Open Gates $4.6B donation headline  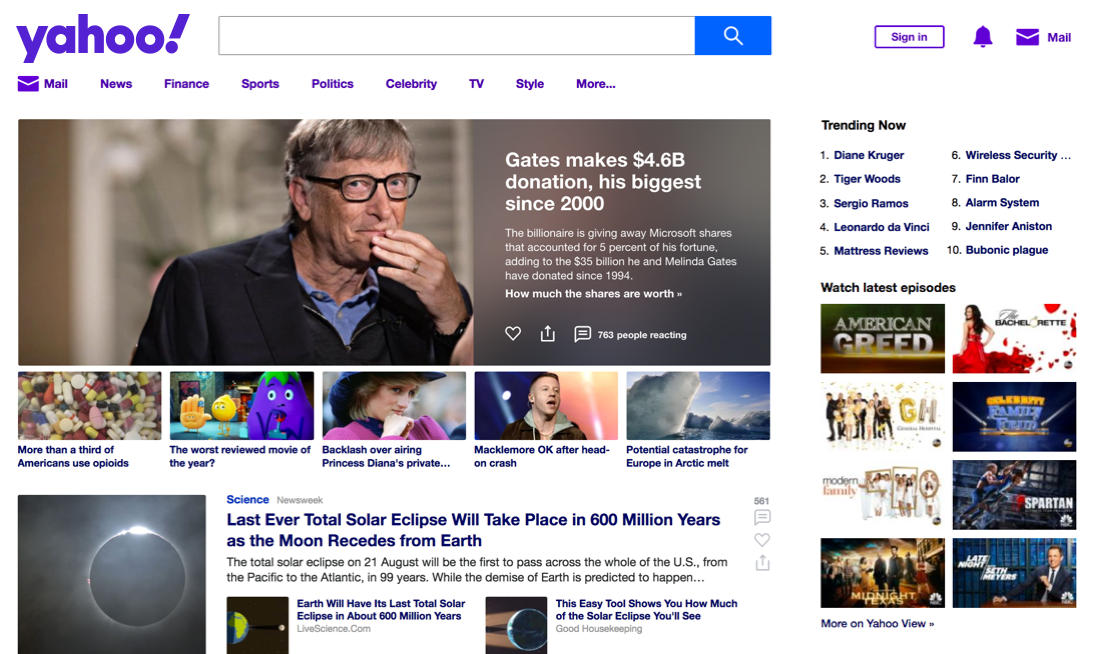(603, 181)
